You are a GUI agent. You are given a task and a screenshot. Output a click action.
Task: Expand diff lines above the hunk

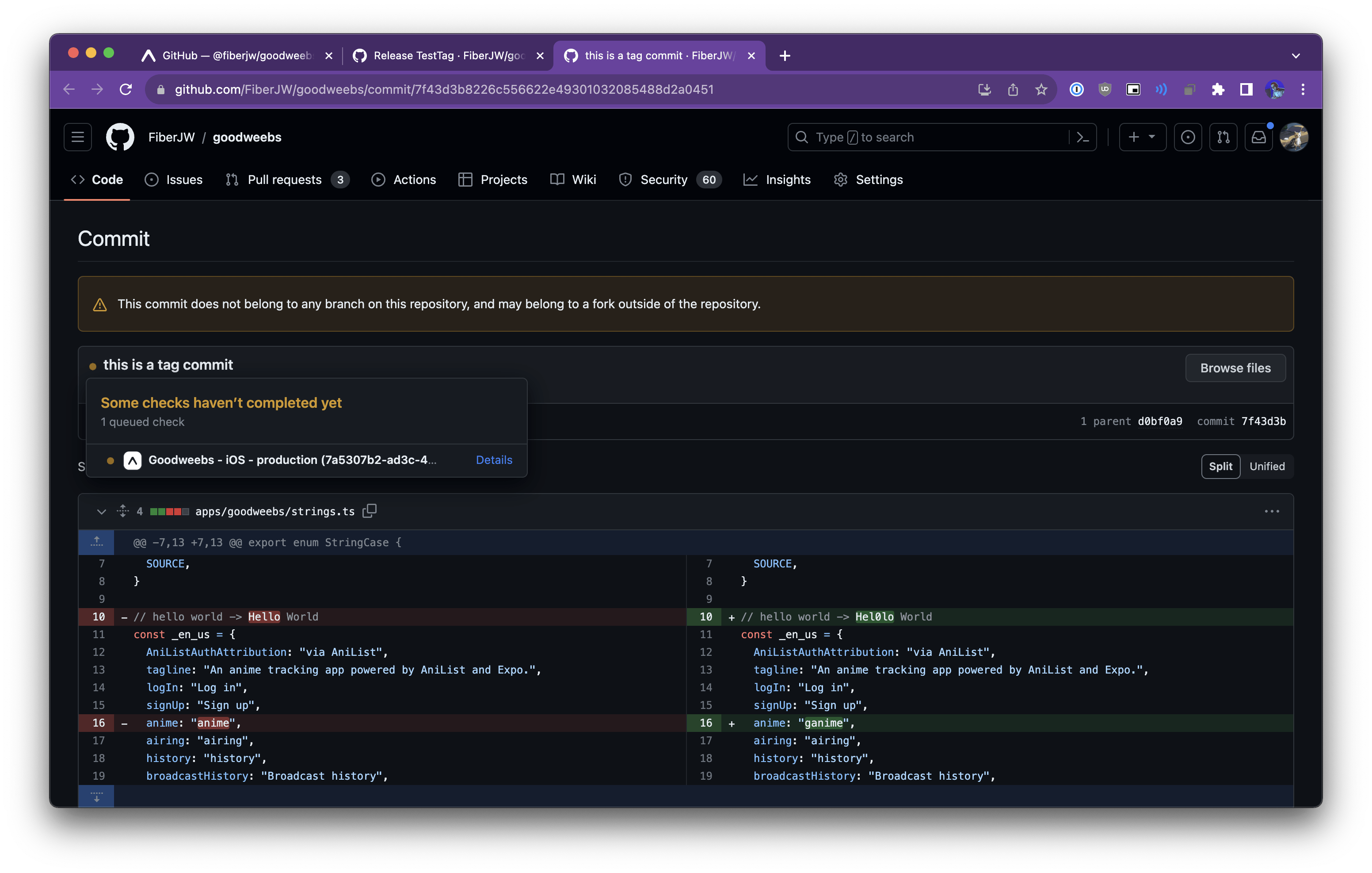(96, 542)
